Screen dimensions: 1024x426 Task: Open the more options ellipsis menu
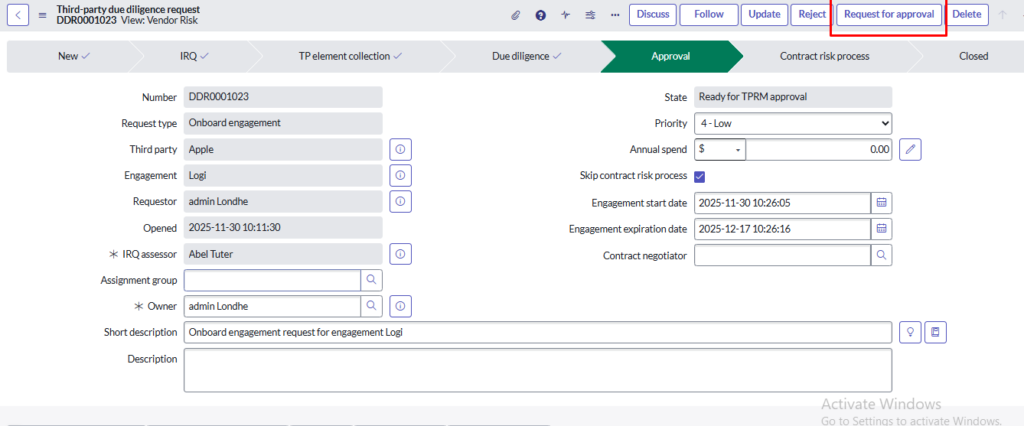[x=614, y=15]
